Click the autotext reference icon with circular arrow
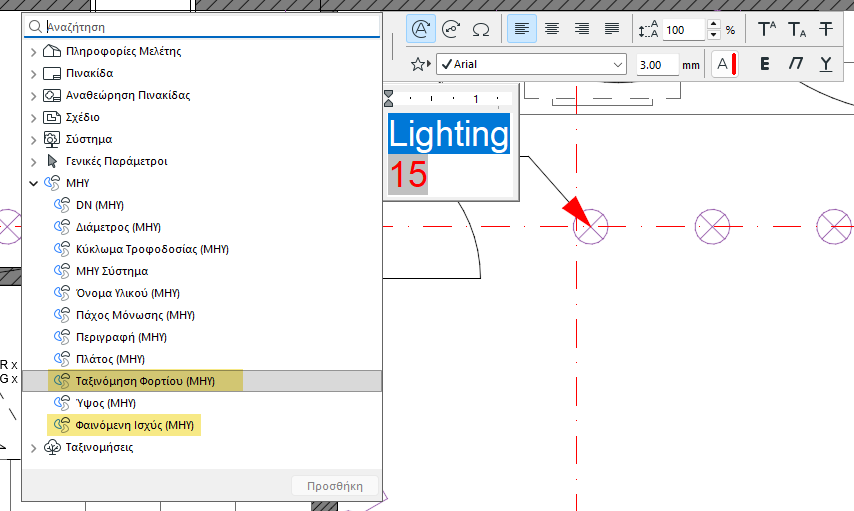This screenshot has width=854, height=511. pyautogui.click(x=451, y=29)
